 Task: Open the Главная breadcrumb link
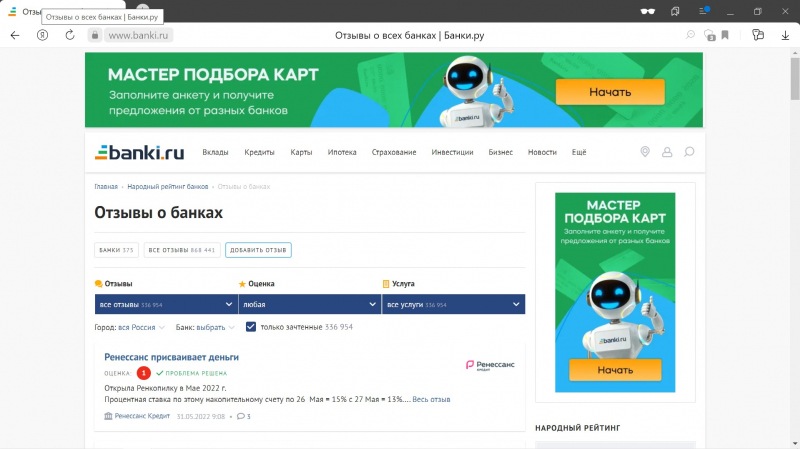pyautogui.click(x=106, y=187)
